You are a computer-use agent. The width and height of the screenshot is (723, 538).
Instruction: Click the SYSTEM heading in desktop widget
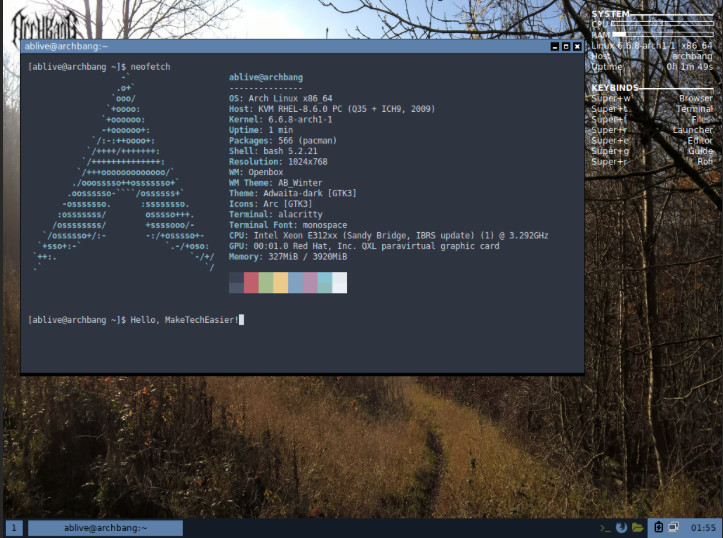click(x=610, y=14)
